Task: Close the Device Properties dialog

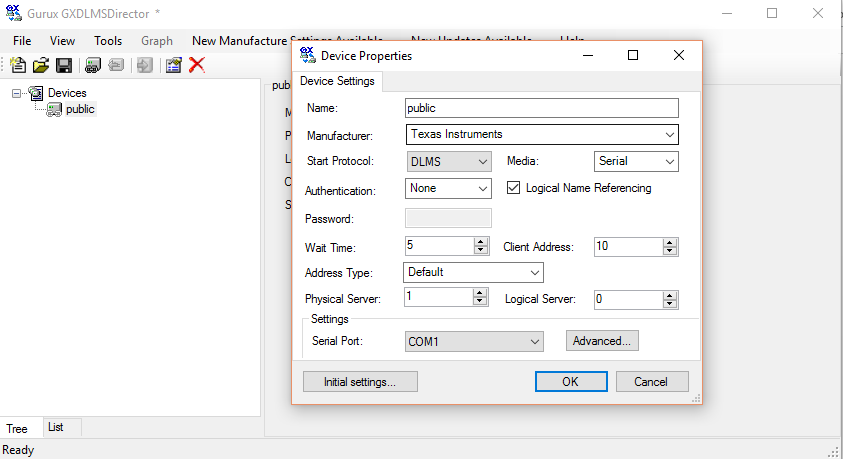Action: [x=678, y=55]
